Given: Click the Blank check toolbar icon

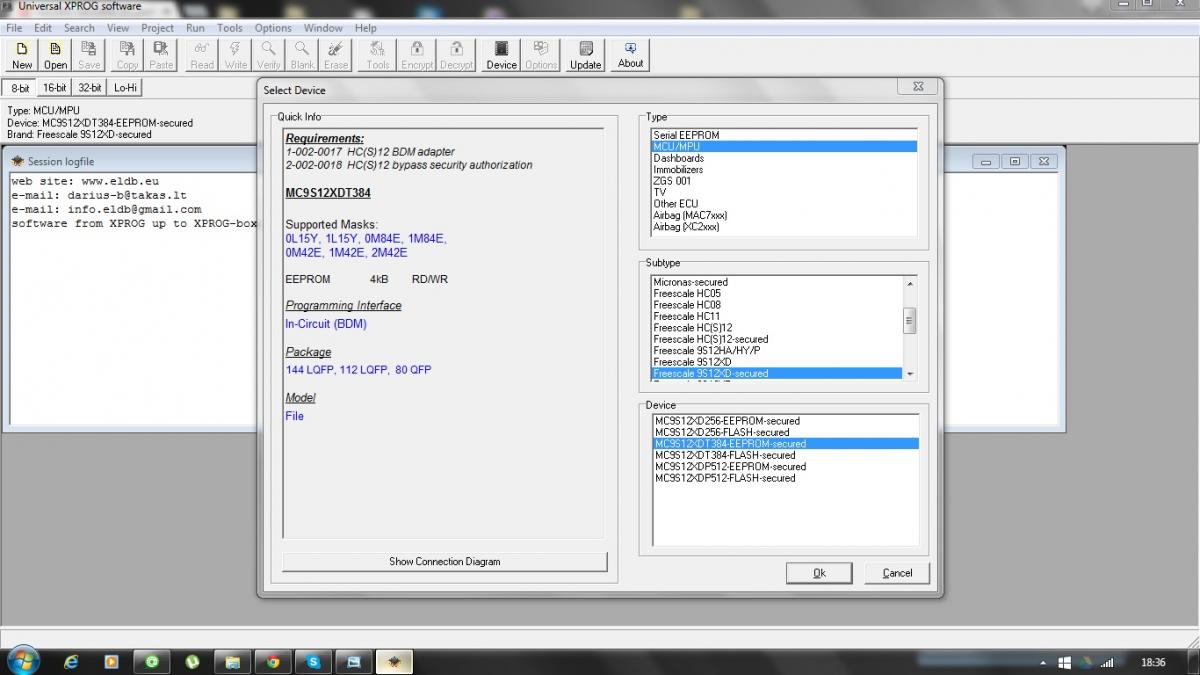Looking at the screenshot, I should click(302, 55).
